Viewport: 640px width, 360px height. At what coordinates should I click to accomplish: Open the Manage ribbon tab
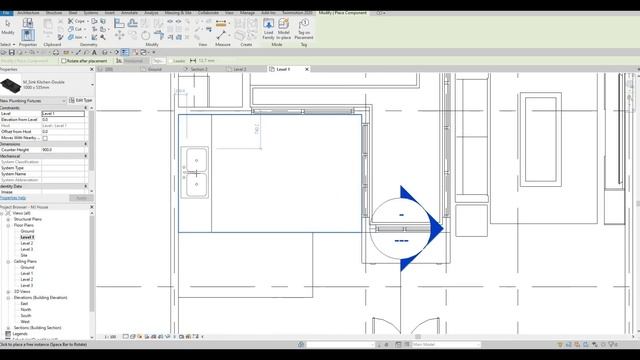coord(247,13)
